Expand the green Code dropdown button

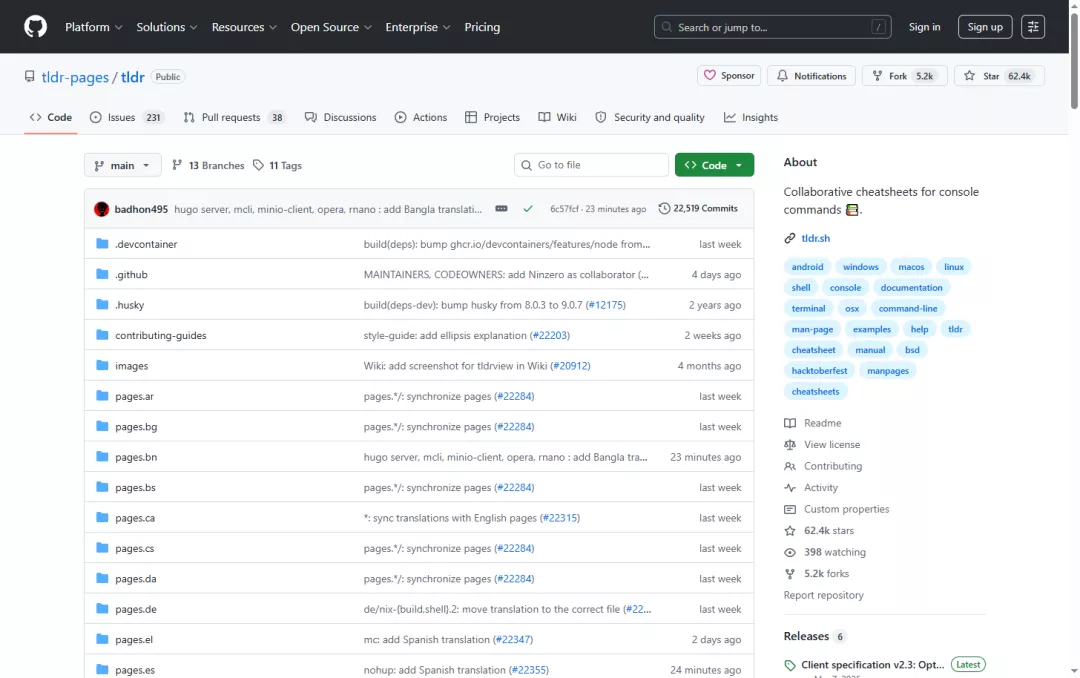coord(714,165)
